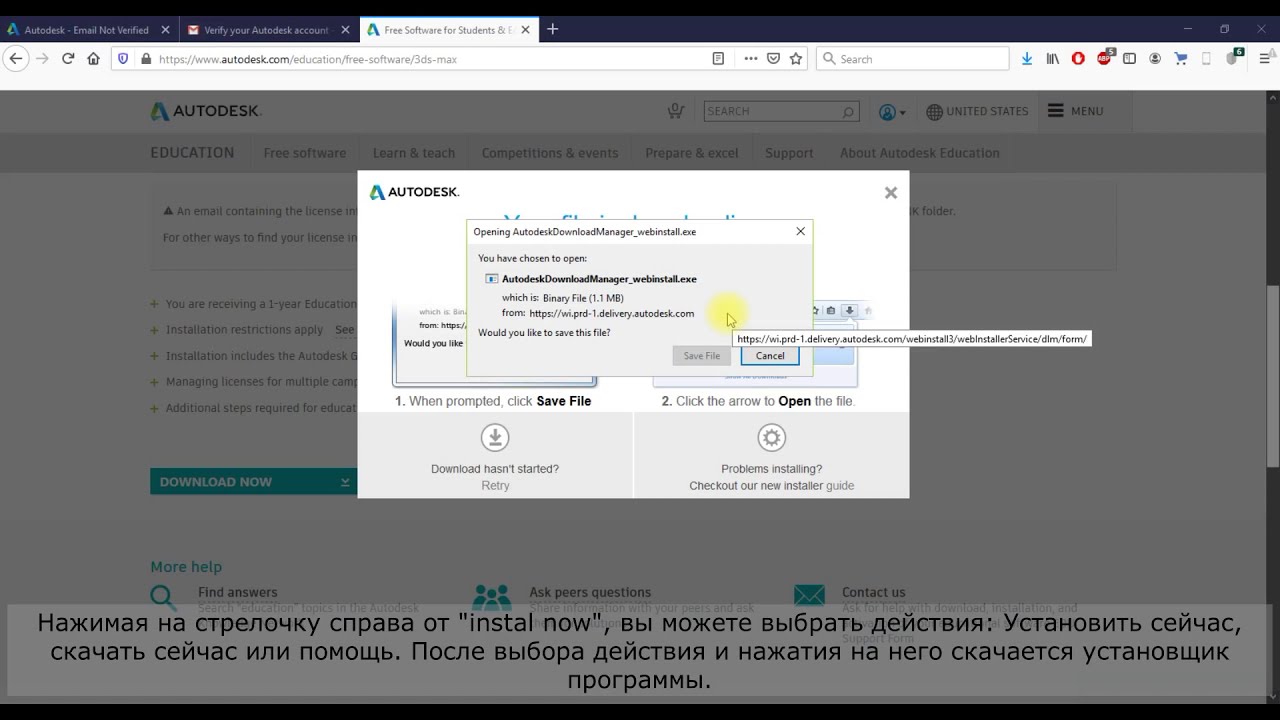Click the Autodesk logo on the page header
The image size is (1280, 720).
click(206, 111)
